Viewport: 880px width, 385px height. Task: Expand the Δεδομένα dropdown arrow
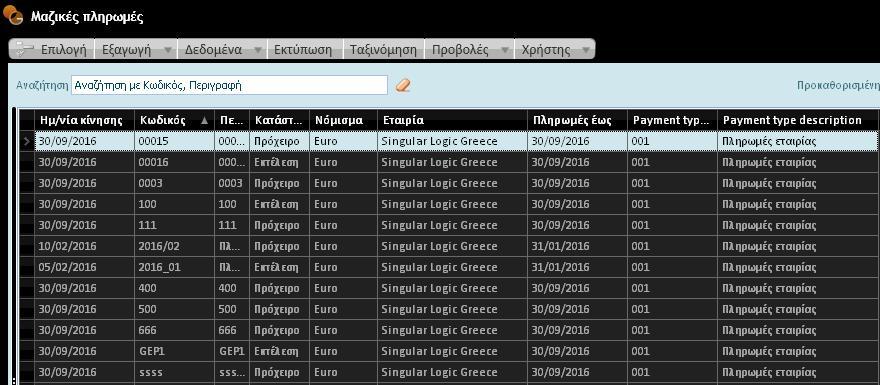pyautogui.click(x=257, y=50)
